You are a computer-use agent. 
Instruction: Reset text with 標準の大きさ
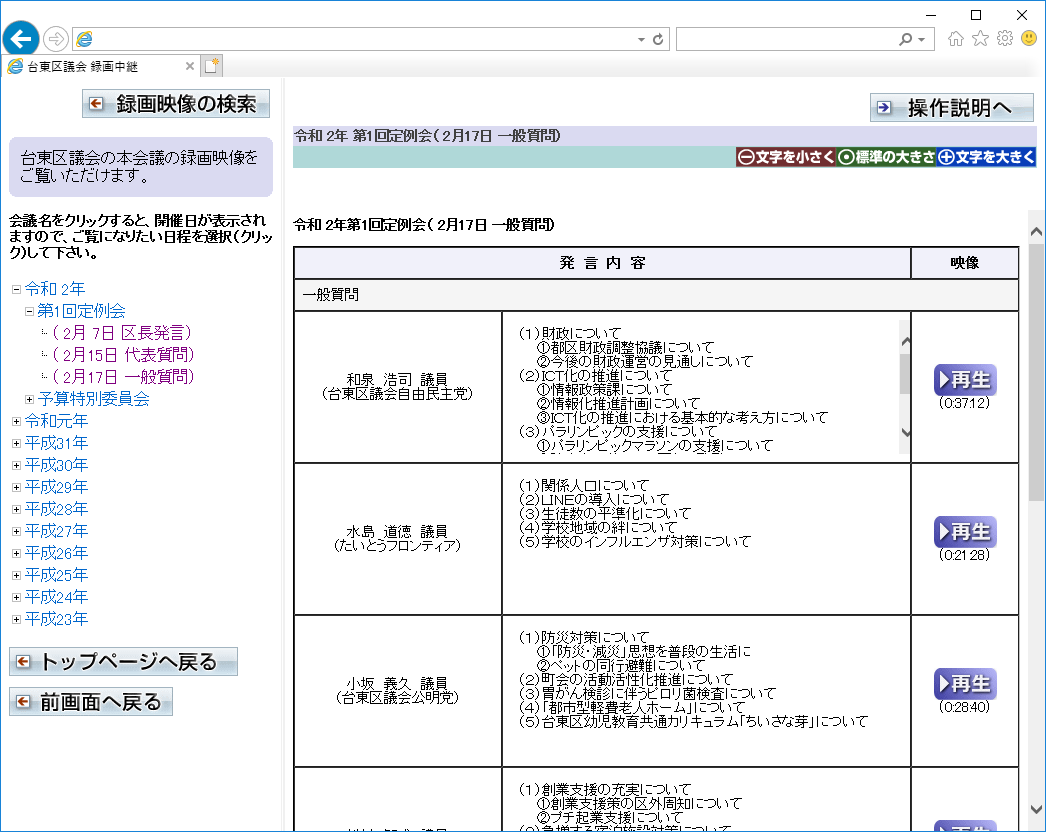(x=886, y=157)
